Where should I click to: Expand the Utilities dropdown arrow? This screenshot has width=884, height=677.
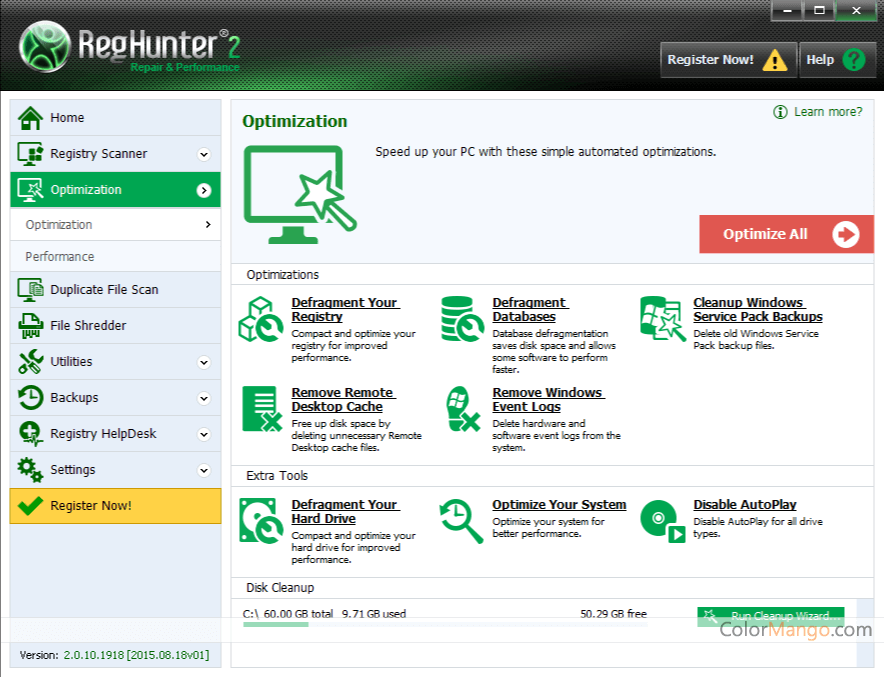(204, 362)
